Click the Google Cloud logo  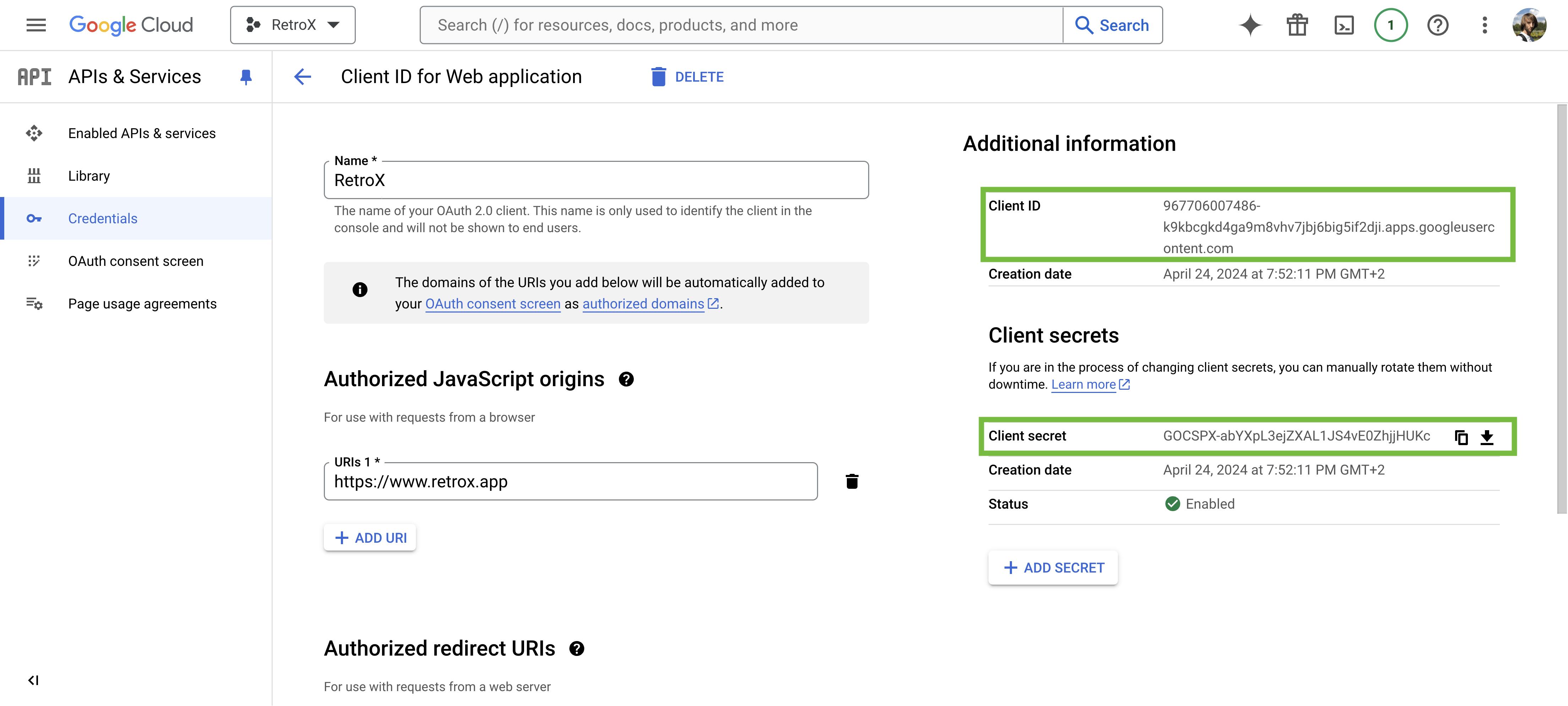(x=131, y=25)
